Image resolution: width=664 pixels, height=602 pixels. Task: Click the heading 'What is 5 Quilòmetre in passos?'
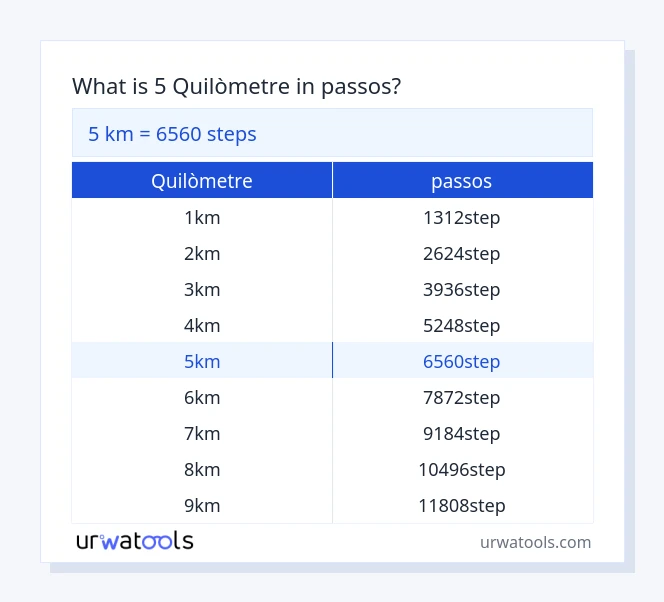(x=237, y=87)
